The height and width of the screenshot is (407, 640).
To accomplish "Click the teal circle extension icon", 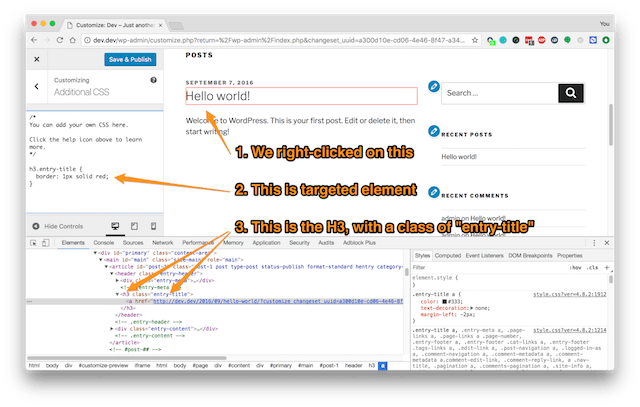I will (x=503, y=40).
